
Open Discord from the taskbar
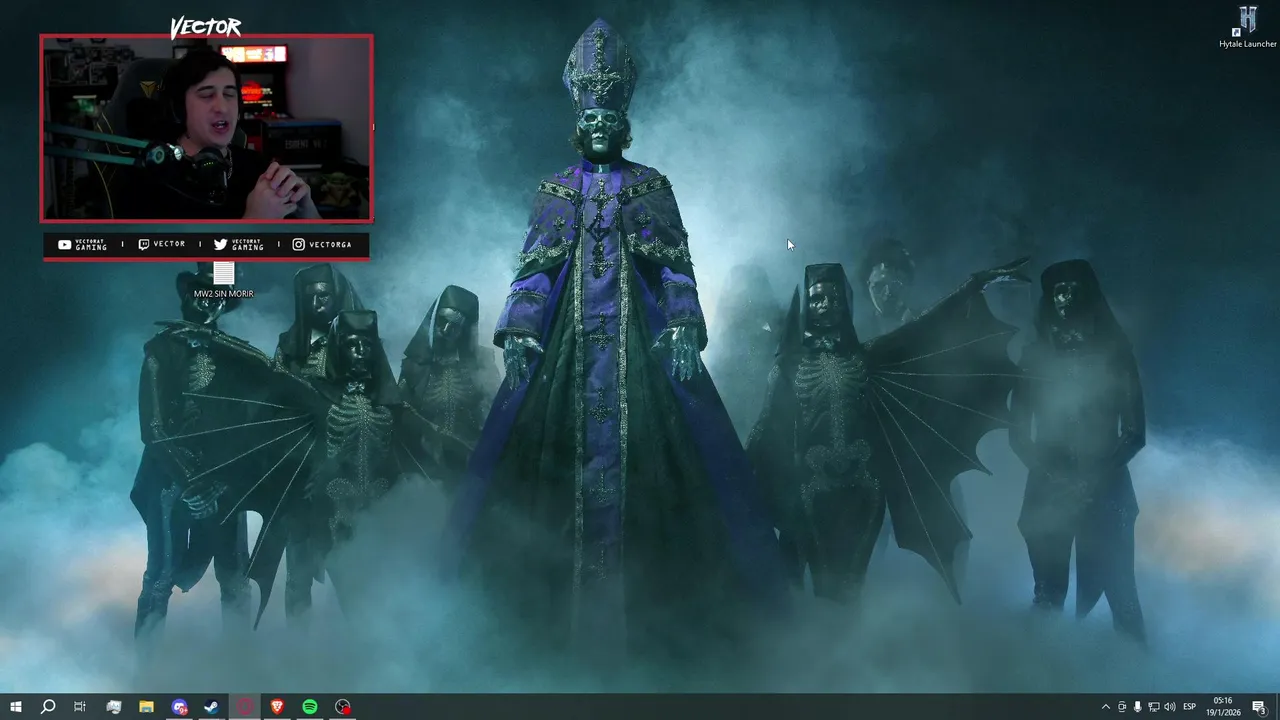point(179,707)
